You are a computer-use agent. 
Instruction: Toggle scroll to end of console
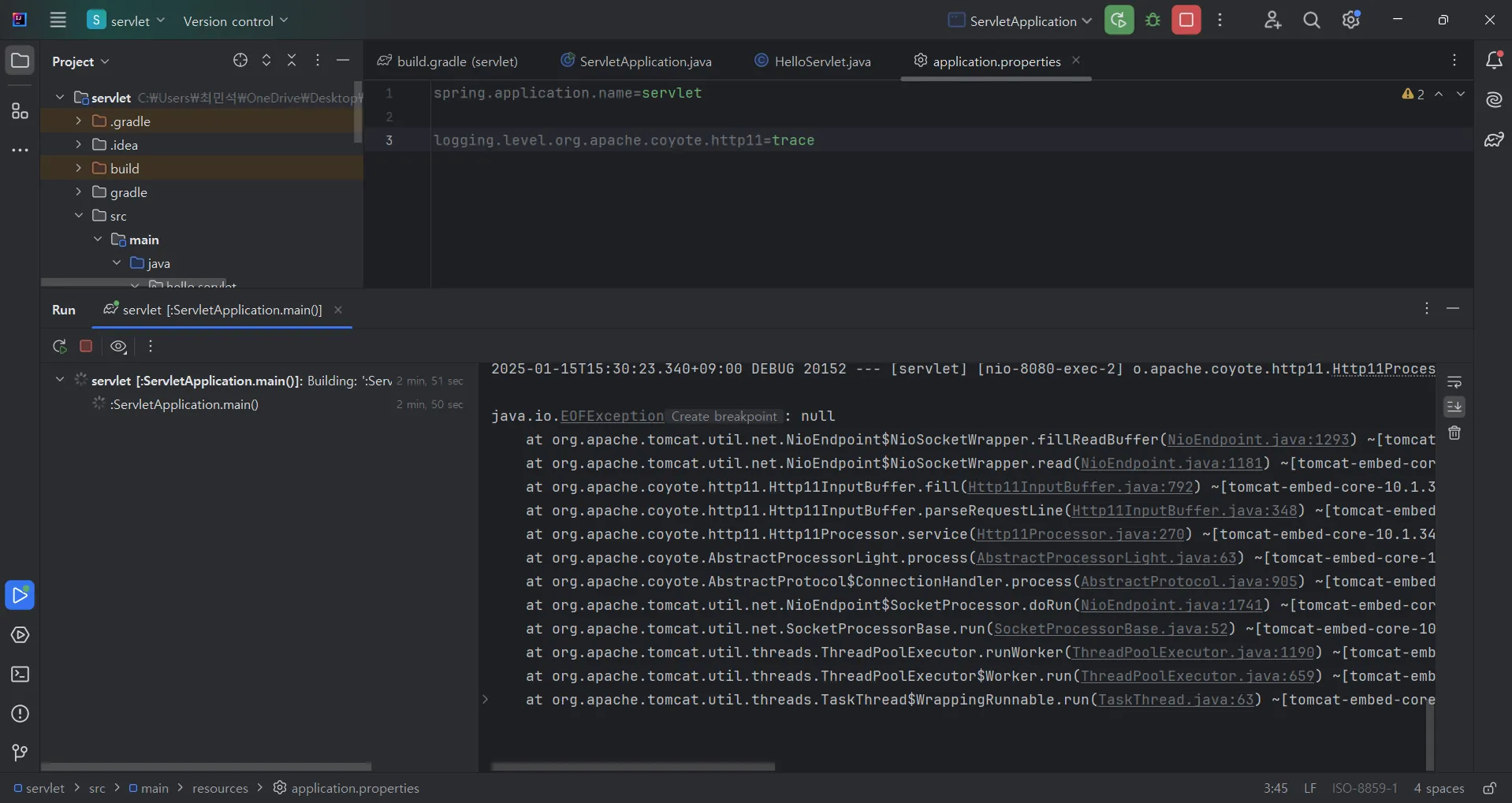coord(1454,407)
